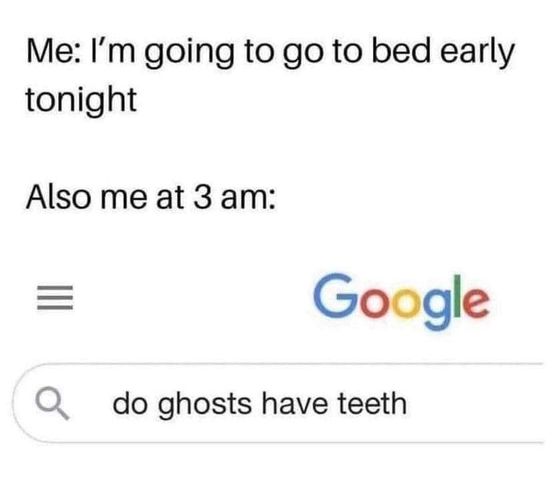Image resolution: width=552 pixels, height=501 pixels.
Task: Click 'Me:' at the caption start
Action: 55,51
